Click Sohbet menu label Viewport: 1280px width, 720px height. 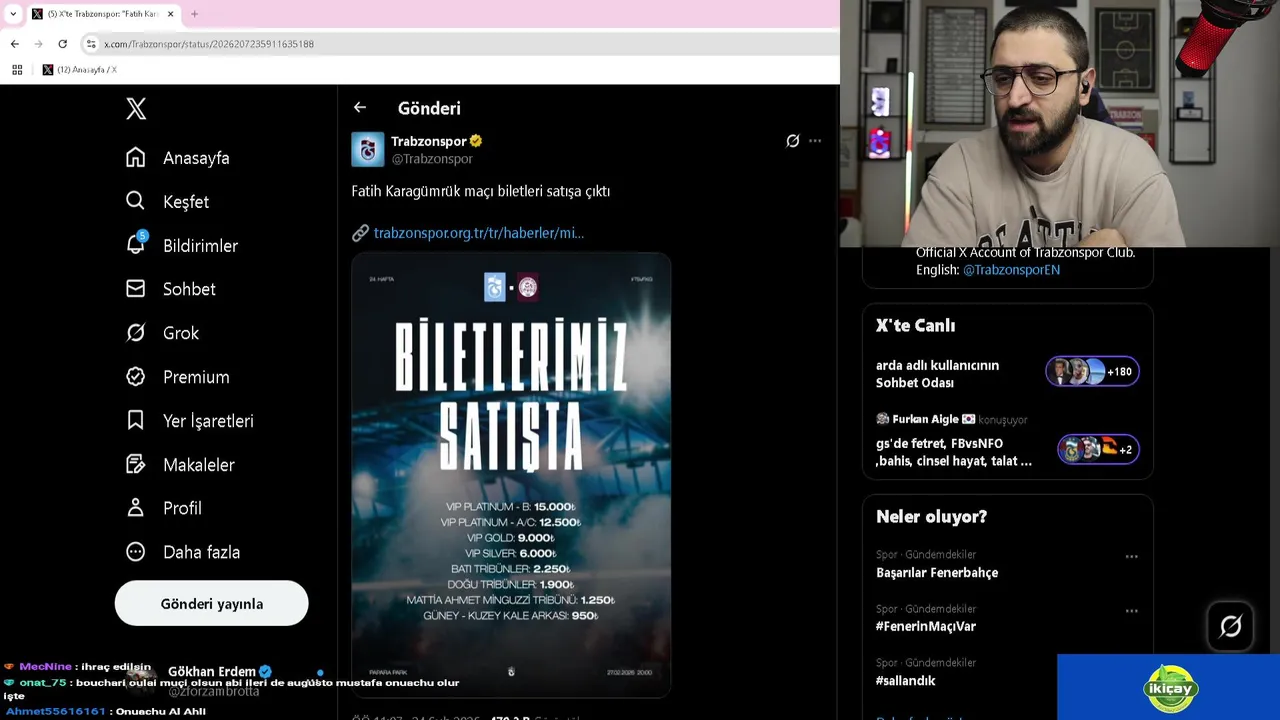[189, 289]
